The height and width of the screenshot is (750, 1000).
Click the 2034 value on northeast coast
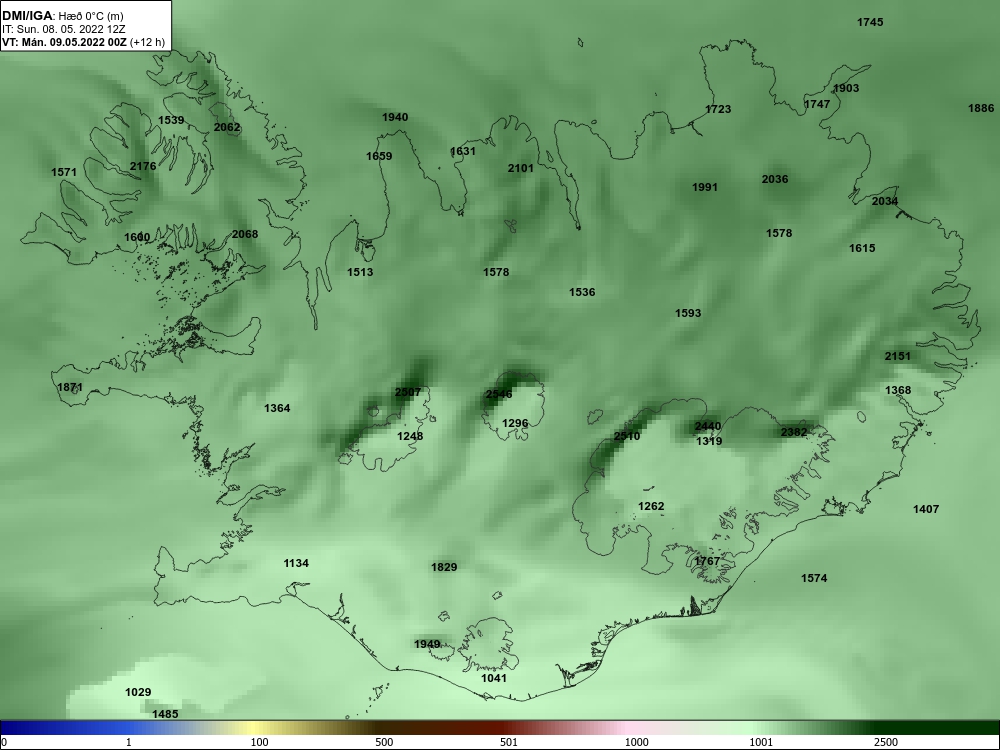885,202
